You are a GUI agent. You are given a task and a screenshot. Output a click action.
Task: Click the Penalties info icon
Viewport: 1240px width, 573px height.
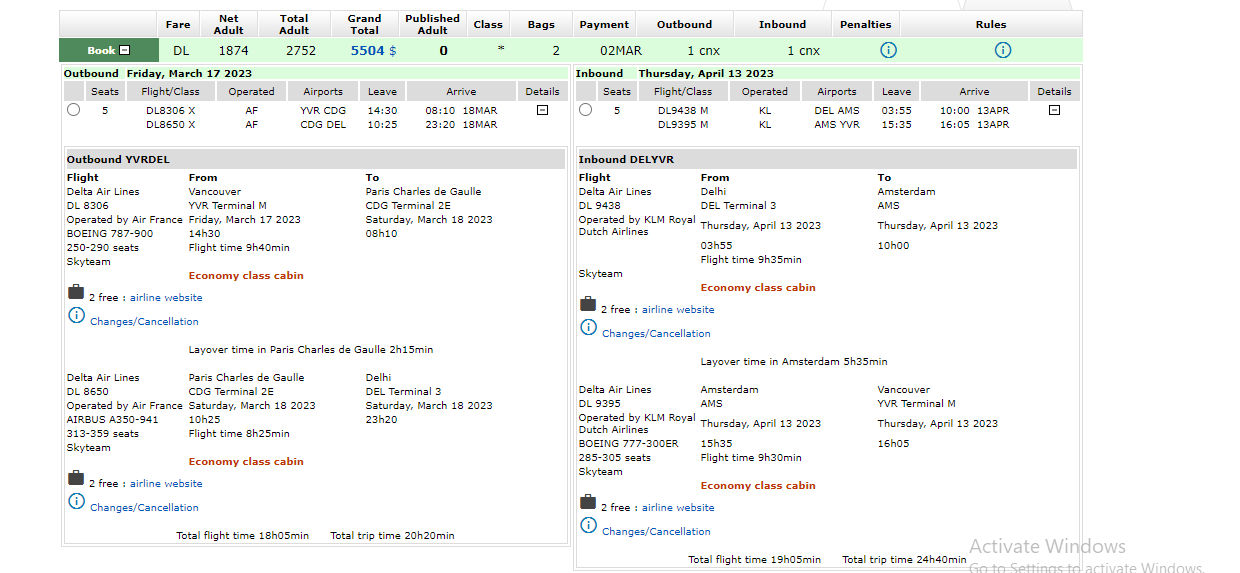[888, 50]
